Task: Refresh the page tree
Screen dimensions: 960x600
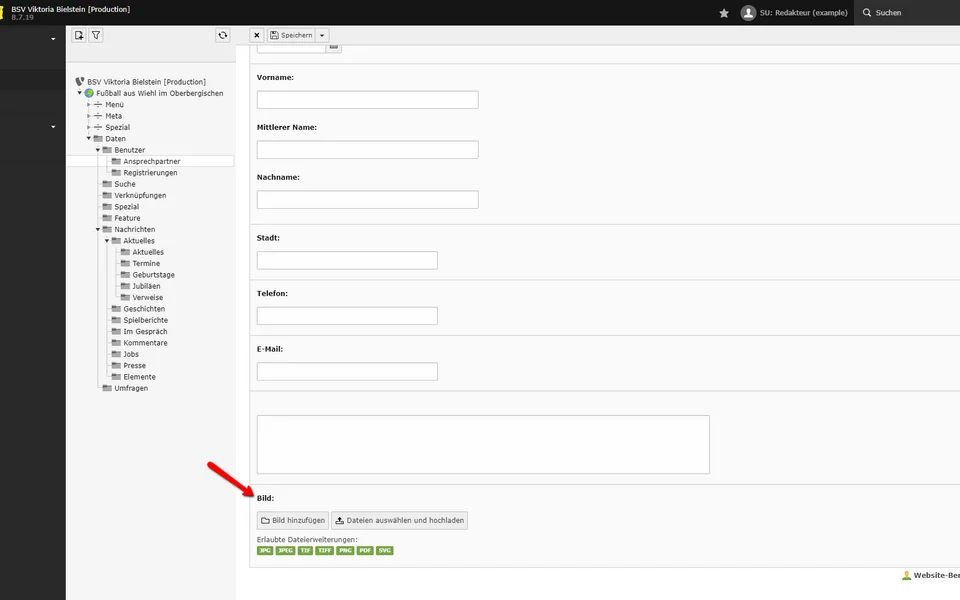Action: (x=223, y=35)
